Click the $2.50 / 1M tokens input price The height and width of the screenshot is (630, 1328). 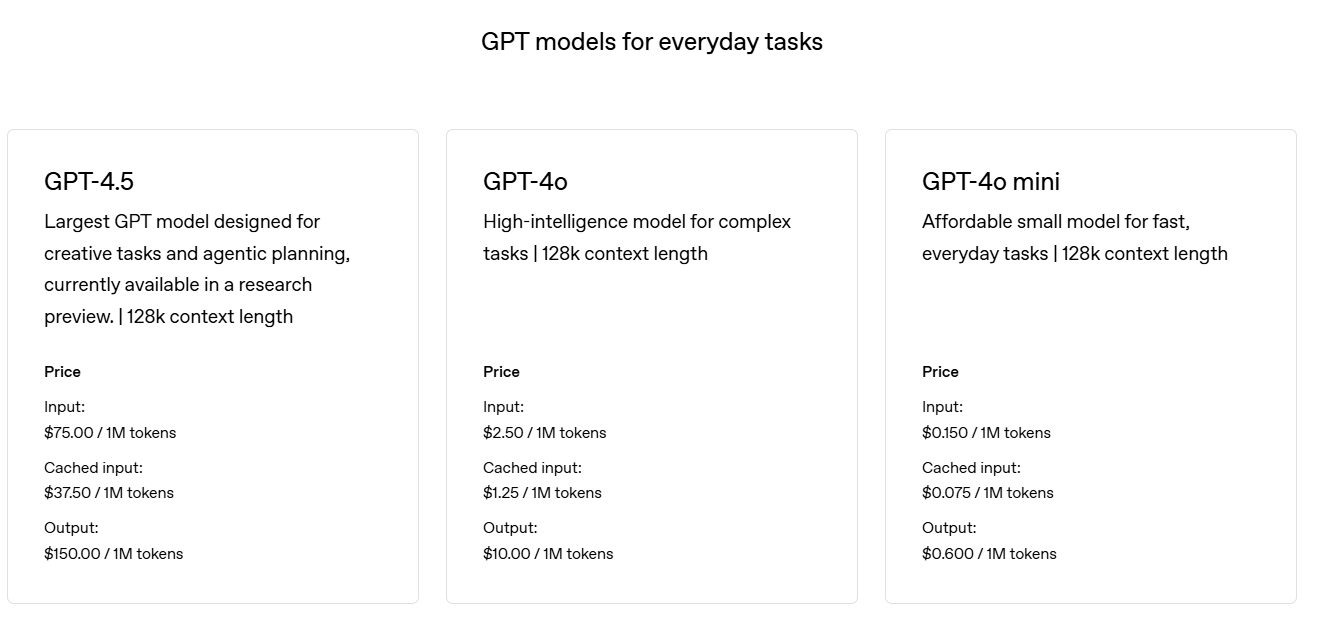click(x=545, y=433)
